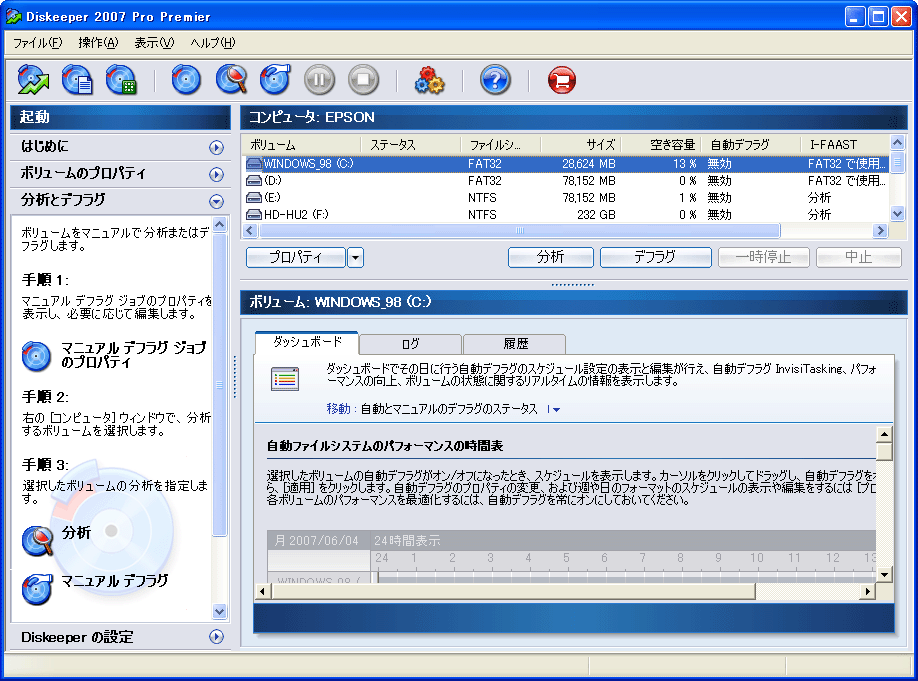Click the マニュアル デフラグ ジョブのプロパティ disc icon
The height and width of the screenshot is (681, 918).
click(36, 356)
